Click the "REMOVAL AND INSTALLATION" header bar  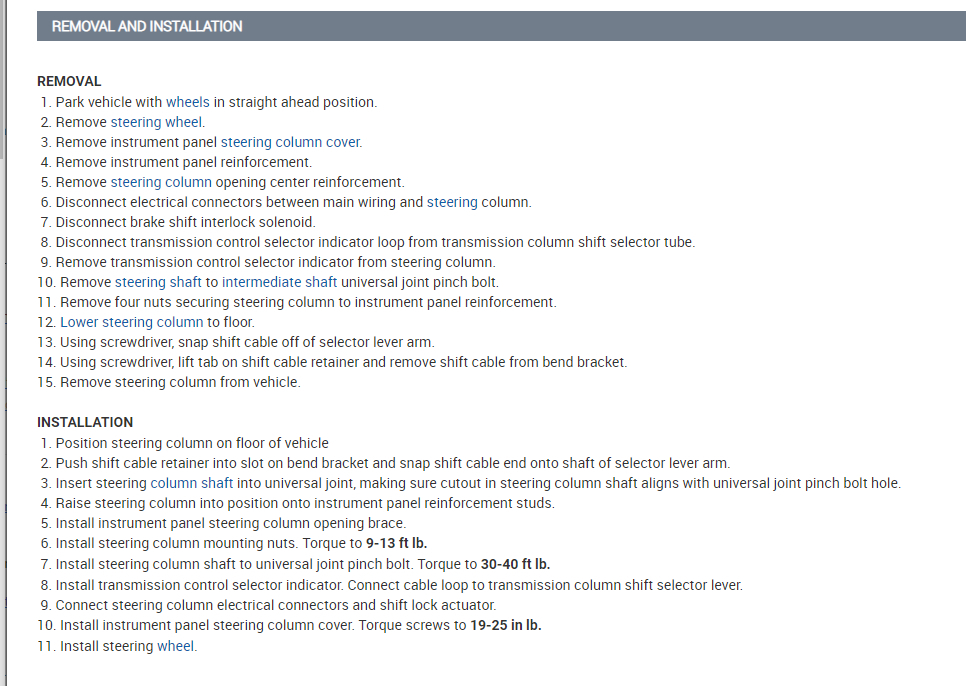[501, 26]
